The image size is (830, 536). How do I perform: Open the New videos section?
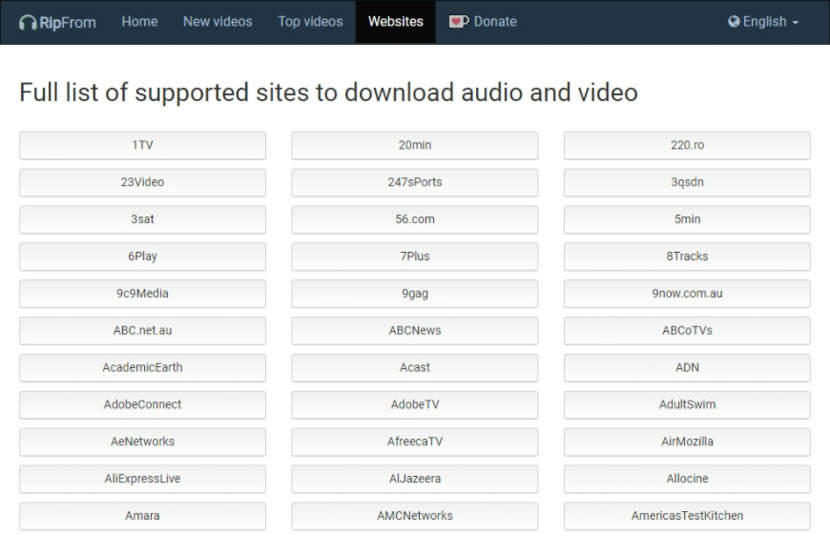[218, 22]
